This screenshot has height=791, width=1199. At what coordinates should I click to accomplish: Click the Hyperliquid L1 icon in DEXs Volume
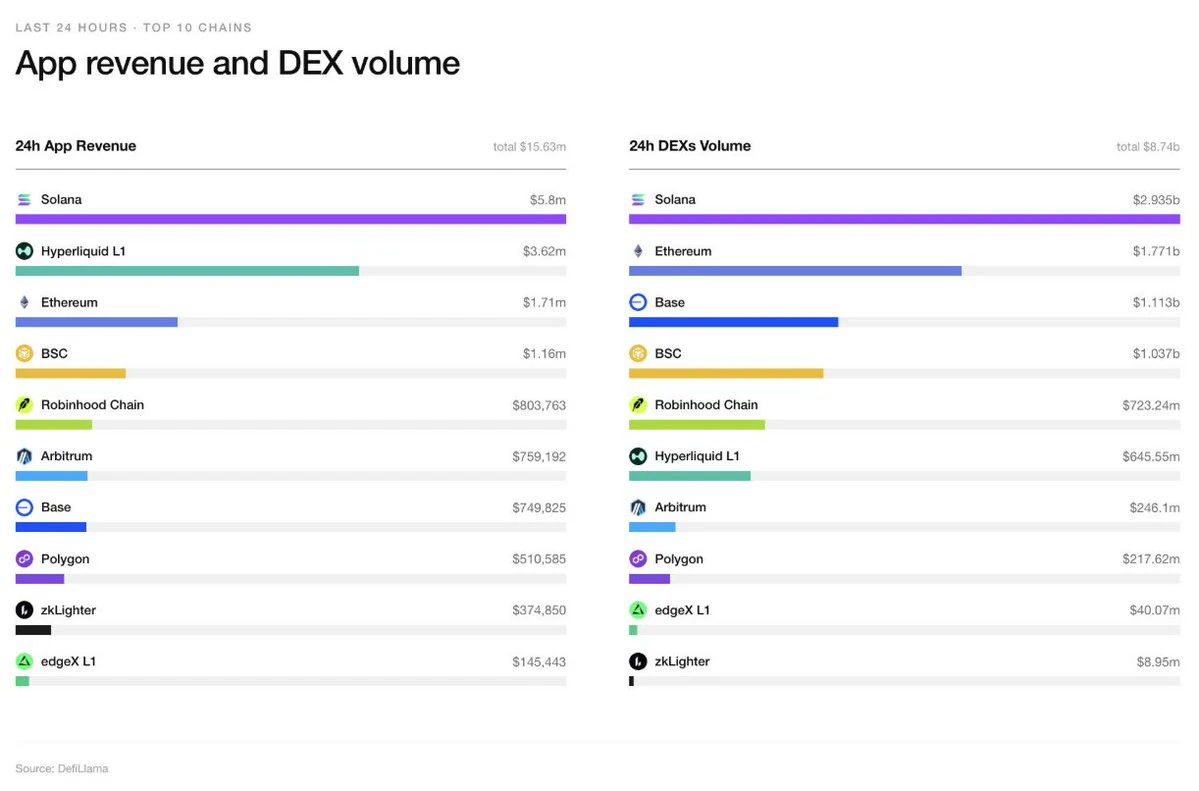pos(638,456)
